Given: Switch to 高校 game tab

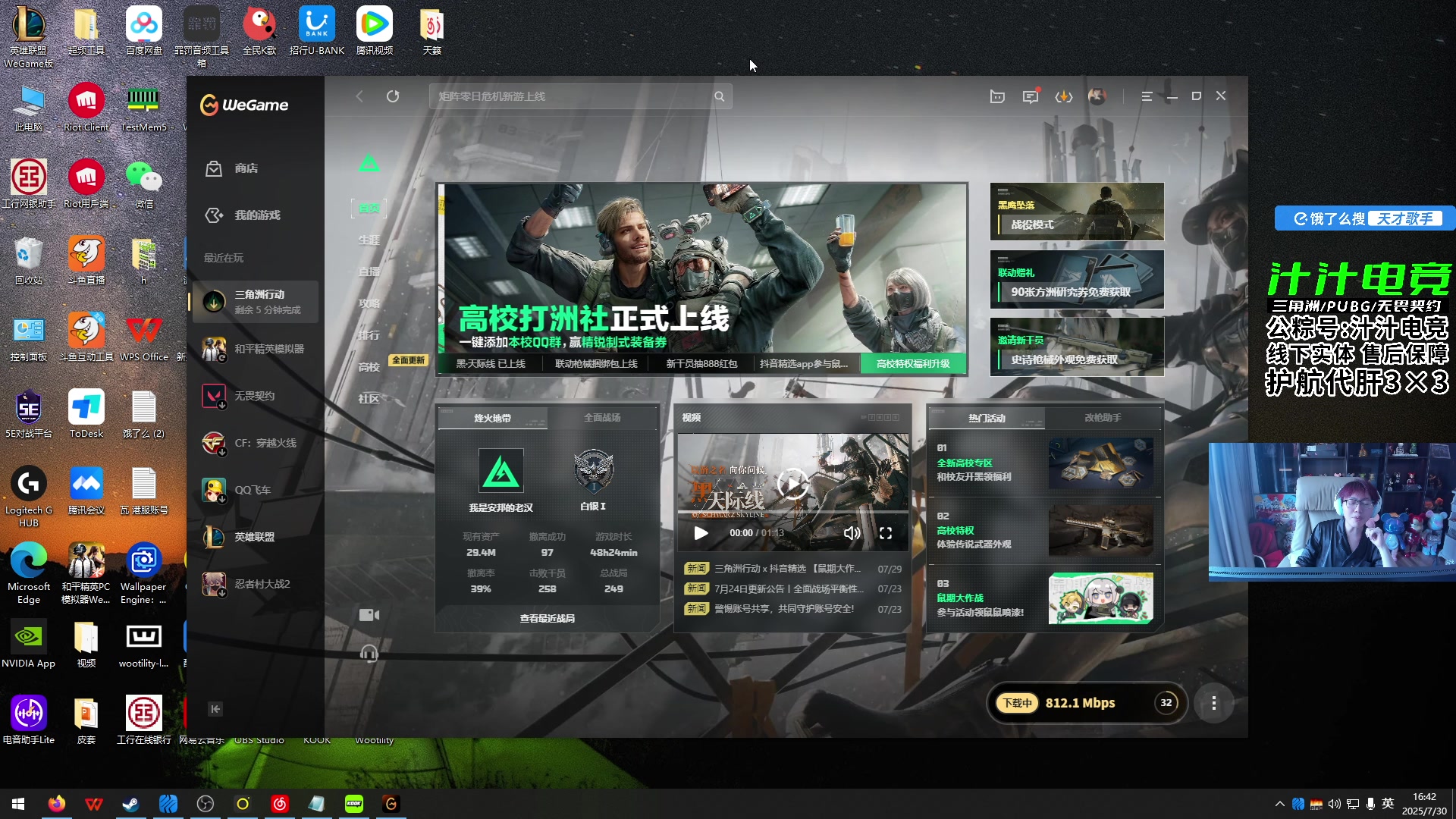Looking at the screenshot, I should point(369,367).
